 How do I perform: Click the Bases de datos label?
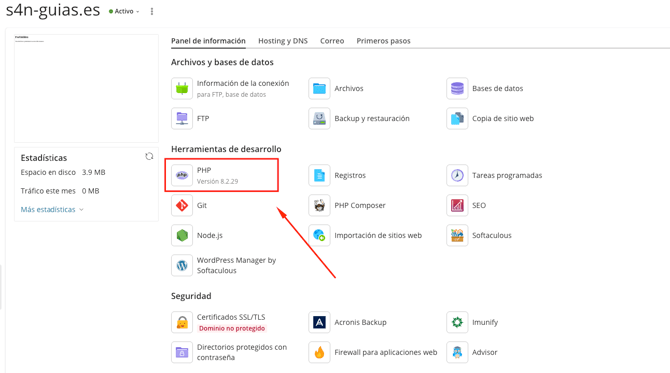(497, 88)
